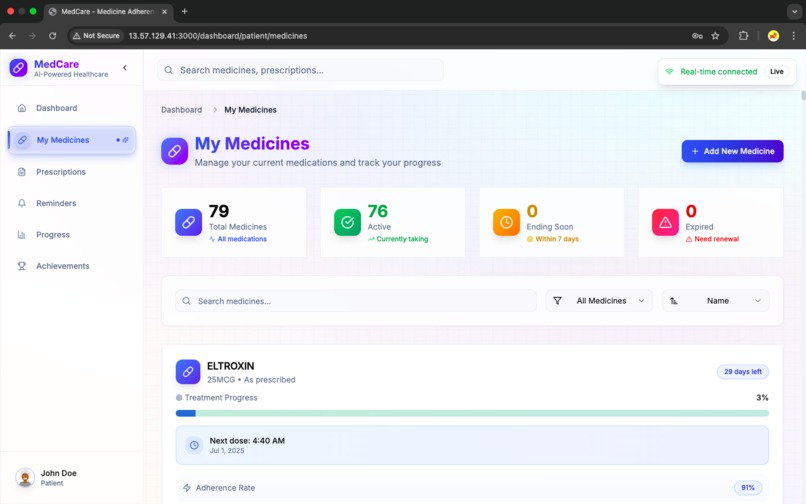Viewport: 806px width, 504px height.
Task: Click the All medications link text
Action: 242,239
